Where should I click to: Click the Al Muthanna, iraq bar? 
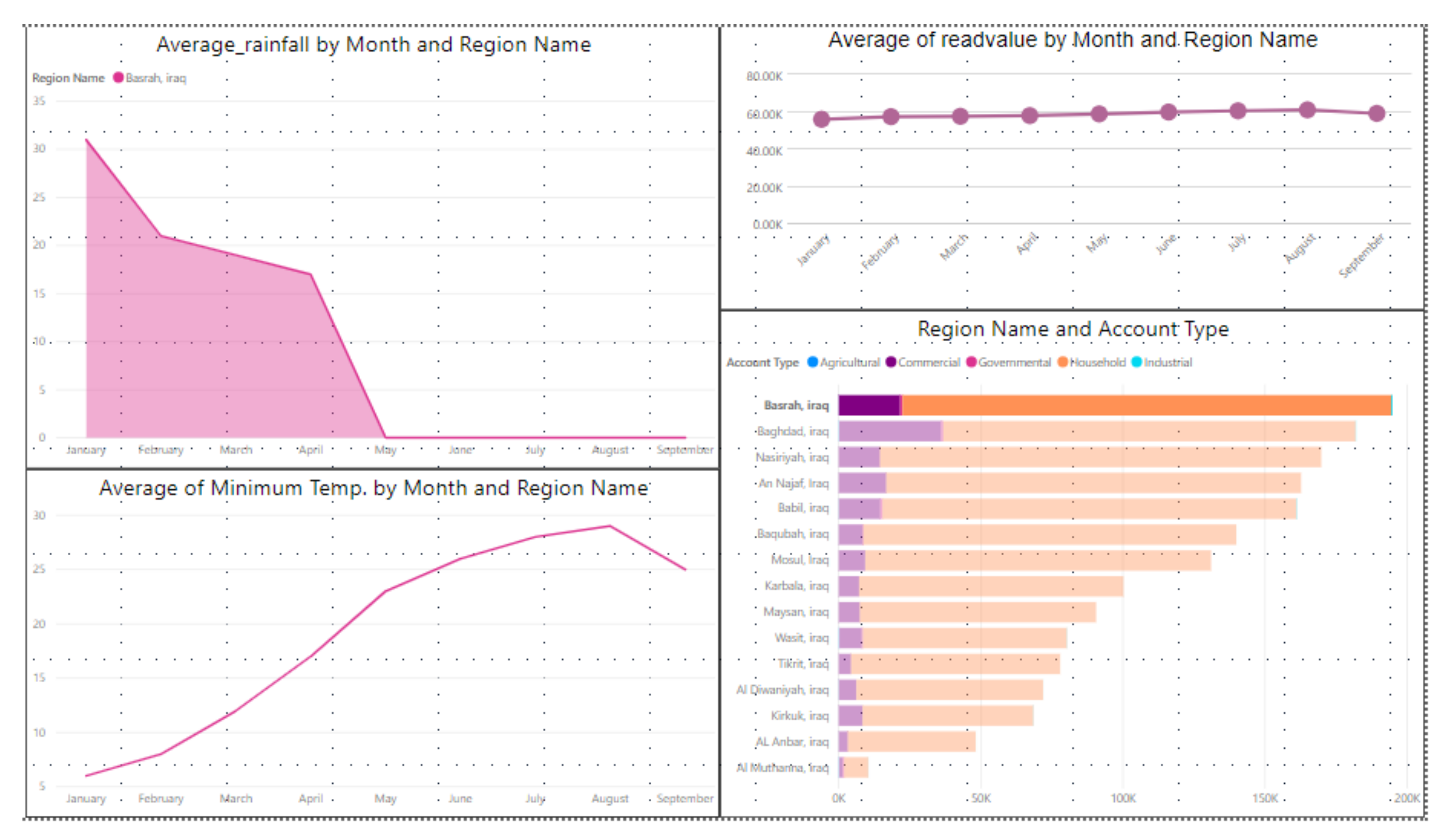pyautogui.click(x=855, y=767)
